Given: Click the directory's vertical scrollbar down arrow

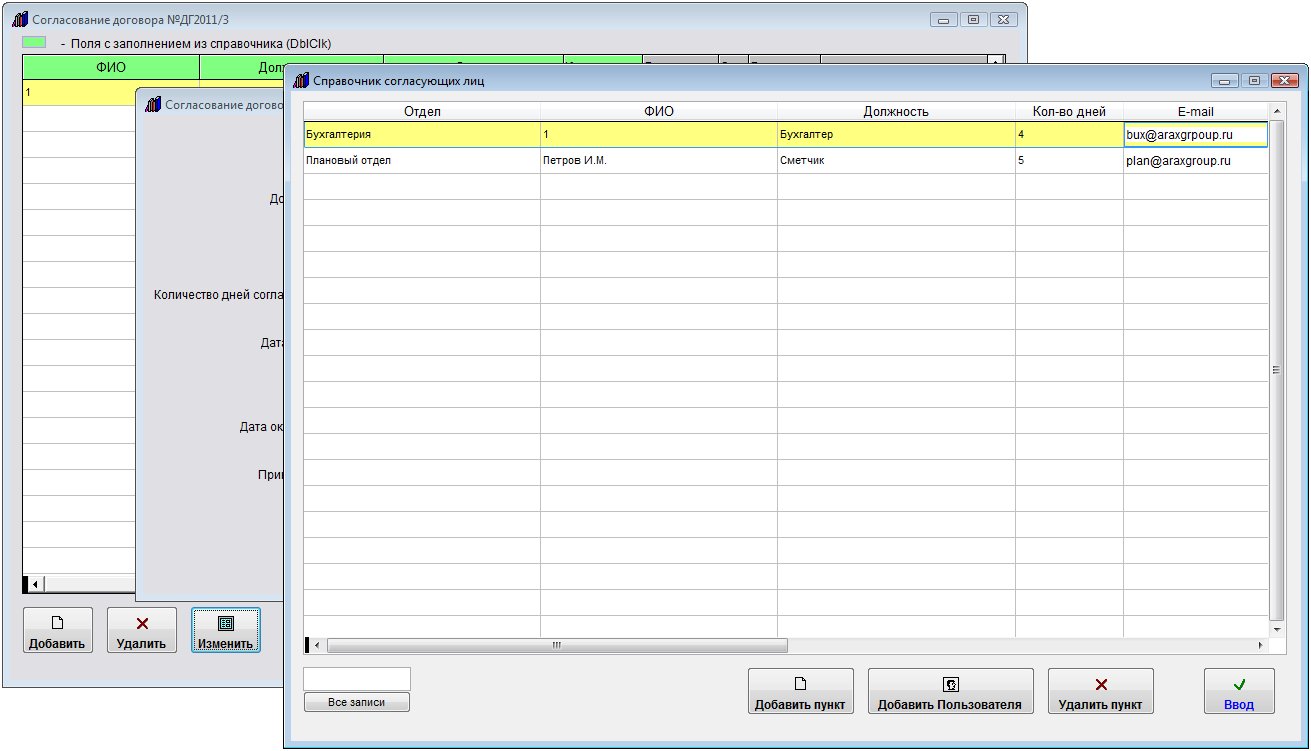Looking at the screenshot, I should pyautogui.click(x=1276, y=629).
